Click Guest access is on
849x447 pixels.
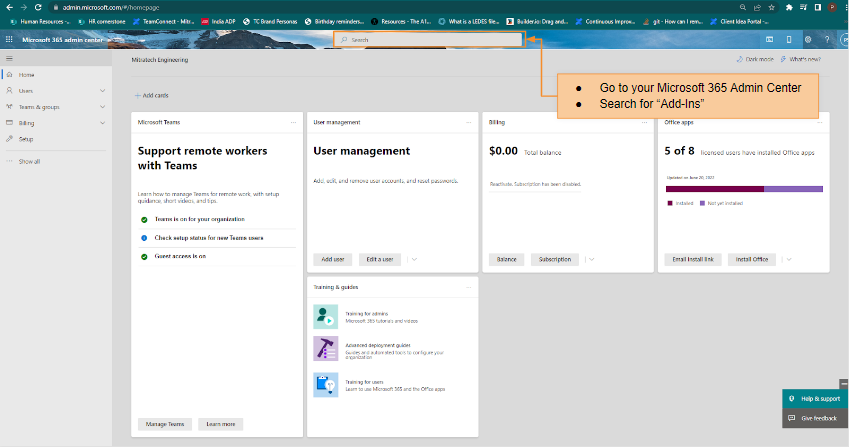point(180,256)
